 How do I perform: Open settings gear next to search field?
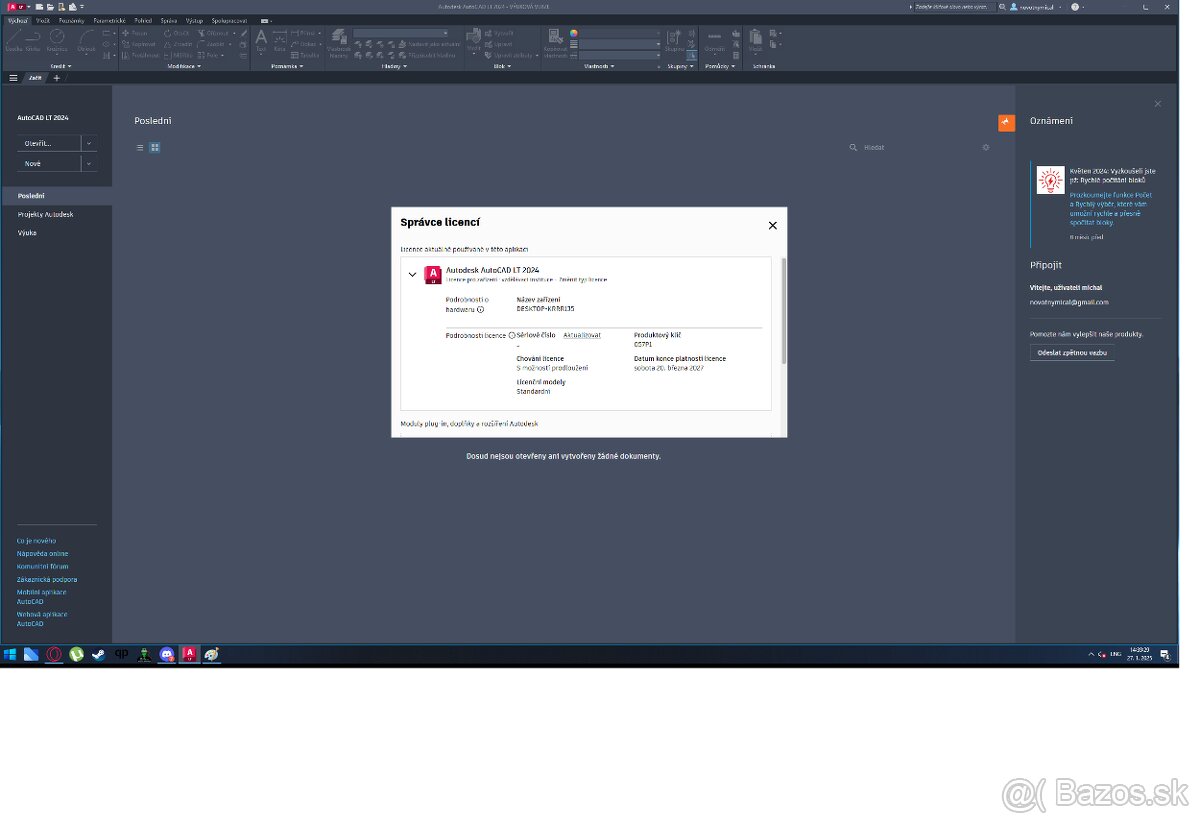pos(986,147)
